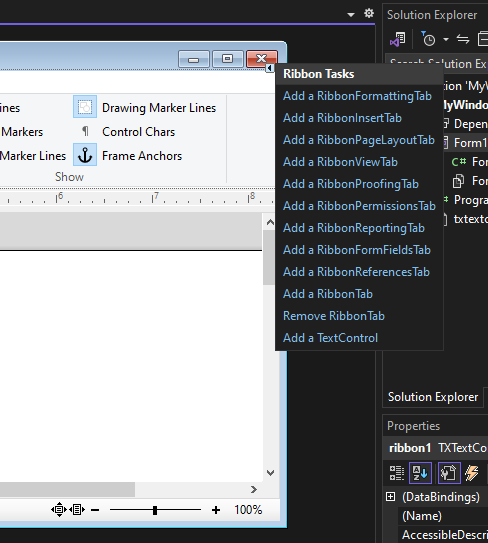Choose Add a RibbonPageLayoutTab
Image resolution: width=488 pixels, height=543 pixels.
click(359, 140)
